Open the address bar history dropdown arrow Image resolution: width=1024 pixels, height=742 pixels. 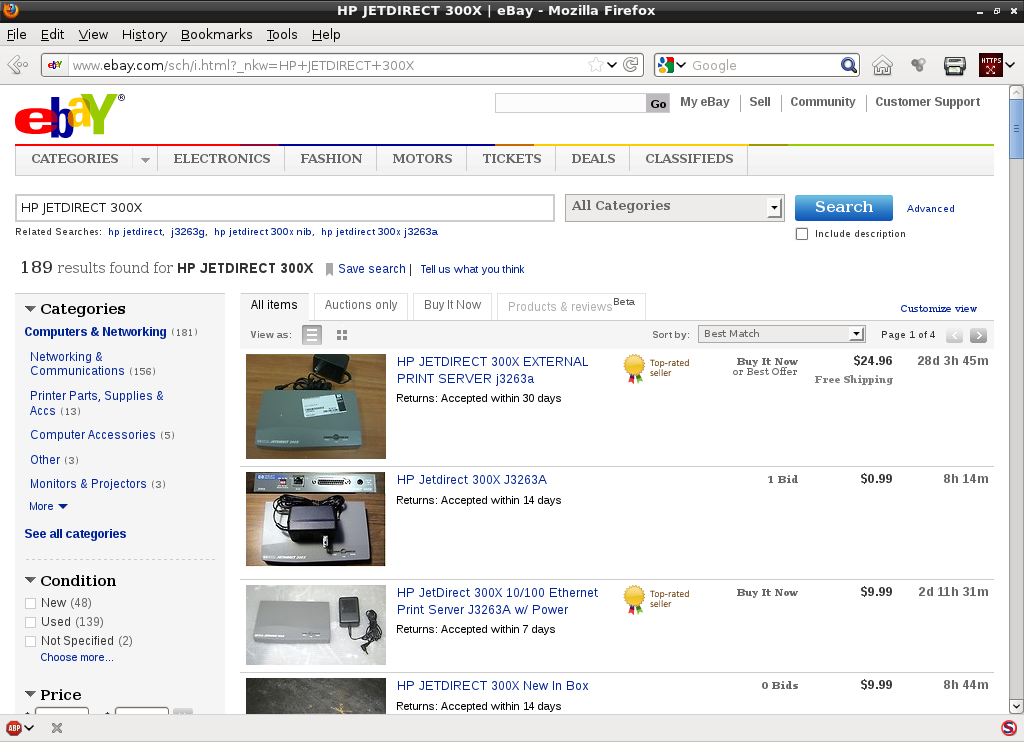tap(612, 65)
